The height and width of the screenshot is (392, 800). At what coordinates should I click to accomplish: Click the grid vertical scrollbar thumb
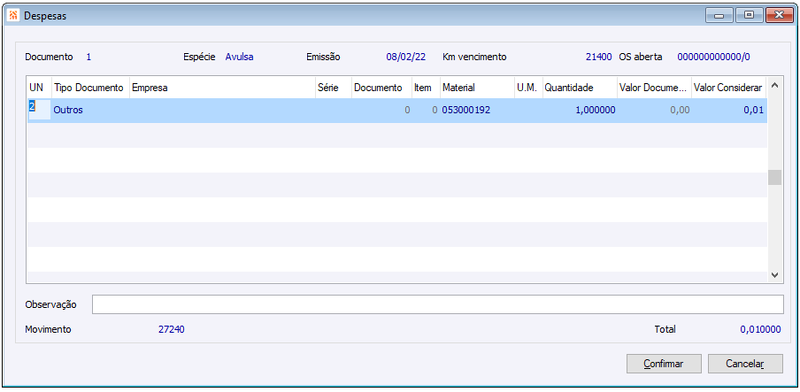coord(774,177)
